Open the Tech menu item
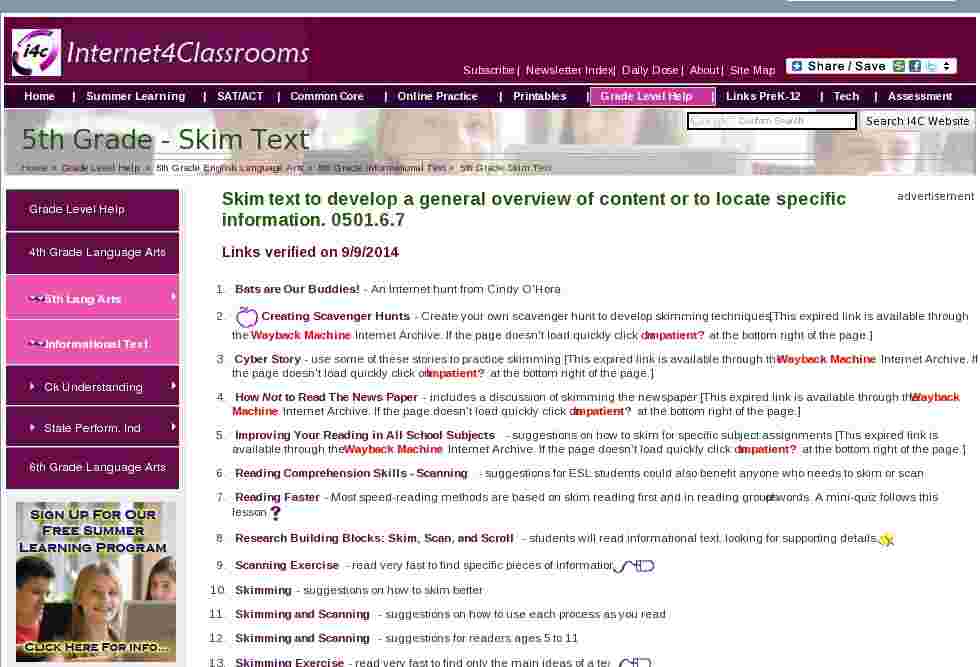The image size is (980, 667). [846, 96]
